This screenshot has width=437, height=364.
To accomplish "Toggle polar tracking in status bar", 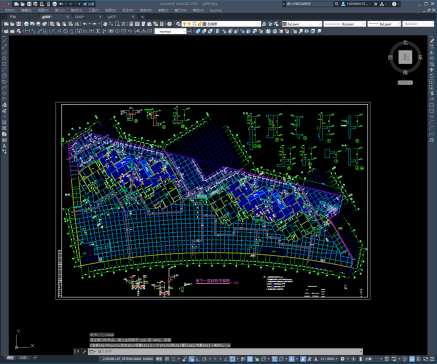I will coord(204,359).
